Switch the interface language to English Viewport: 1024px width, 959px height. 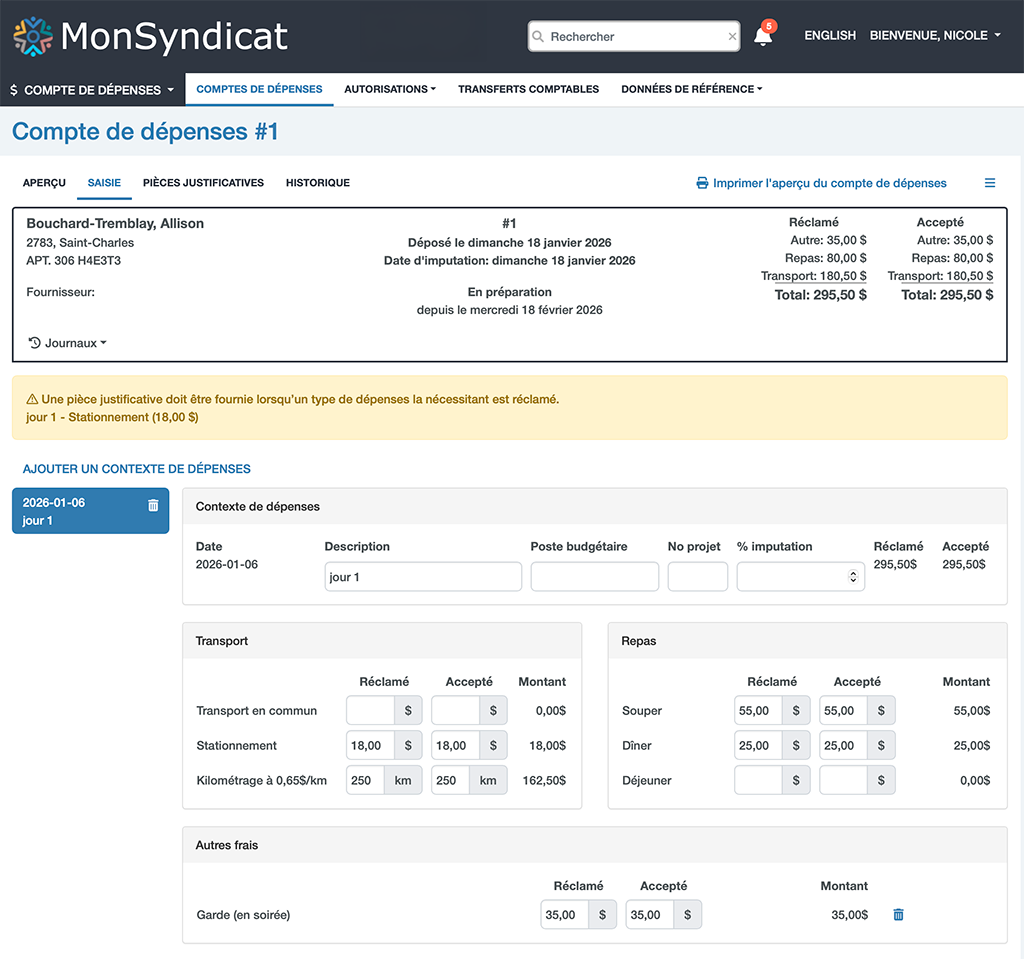[x=830, y=35]
